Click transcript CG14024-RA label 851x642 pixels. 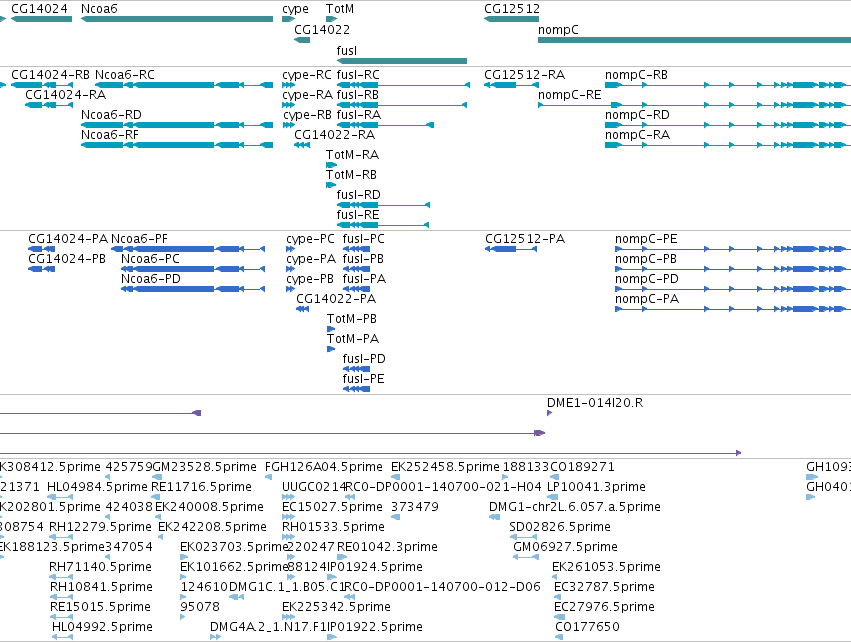(x=66, y=94)
